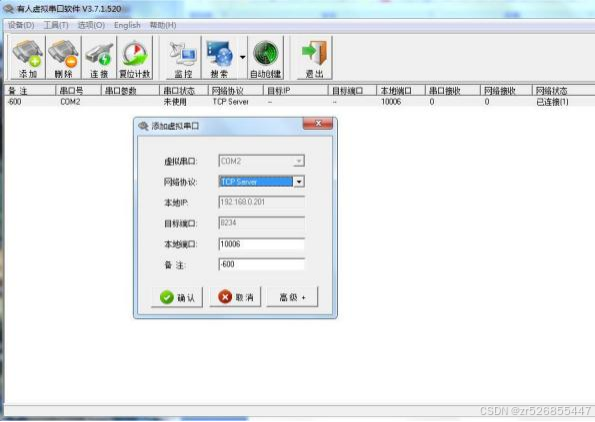The image size is (595, 422).
Task: Click the 未使用 status cell
Action: click(175, 102)
